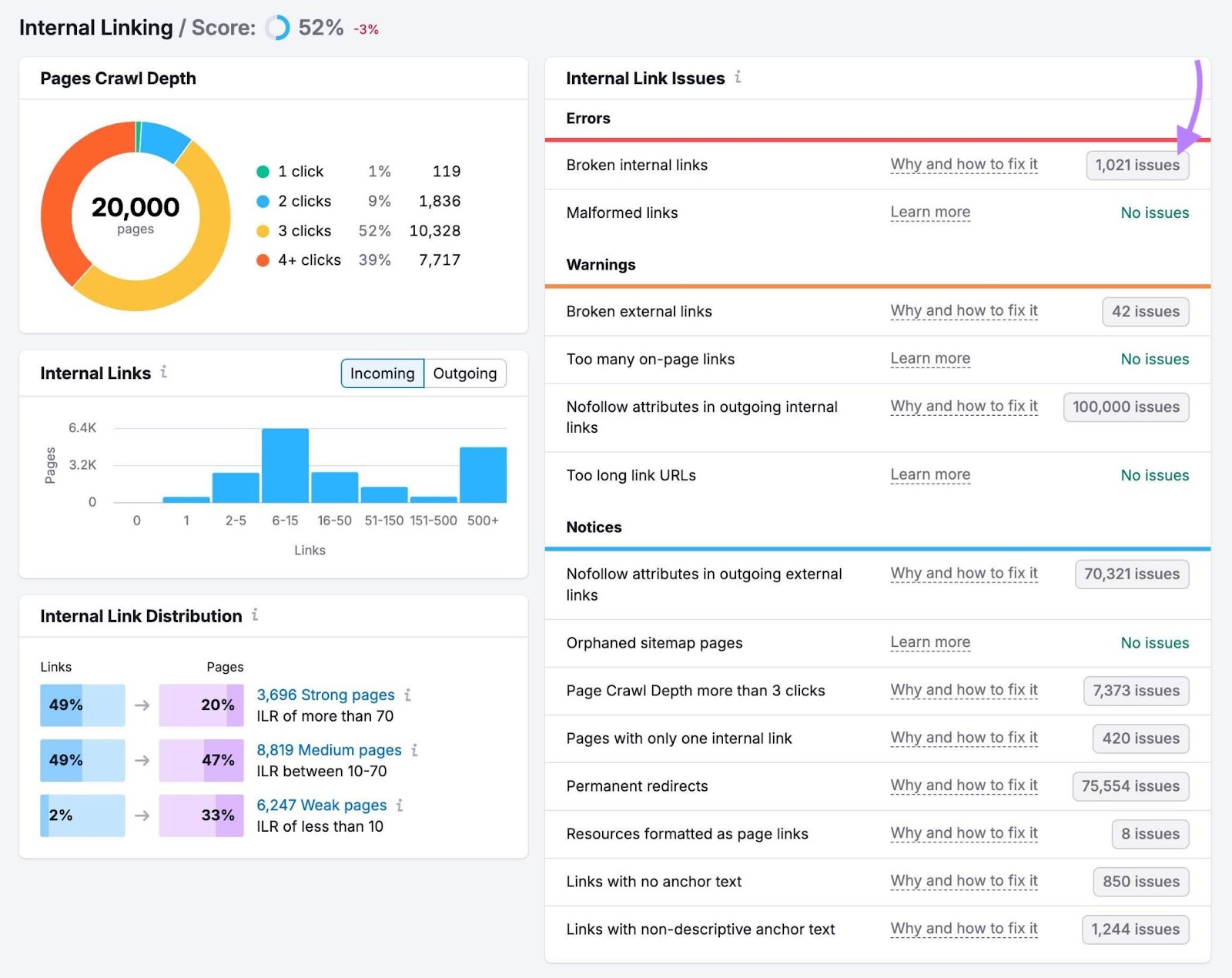
Task: Click the green 1 click legend dot
Action: (x=262, y=171)
